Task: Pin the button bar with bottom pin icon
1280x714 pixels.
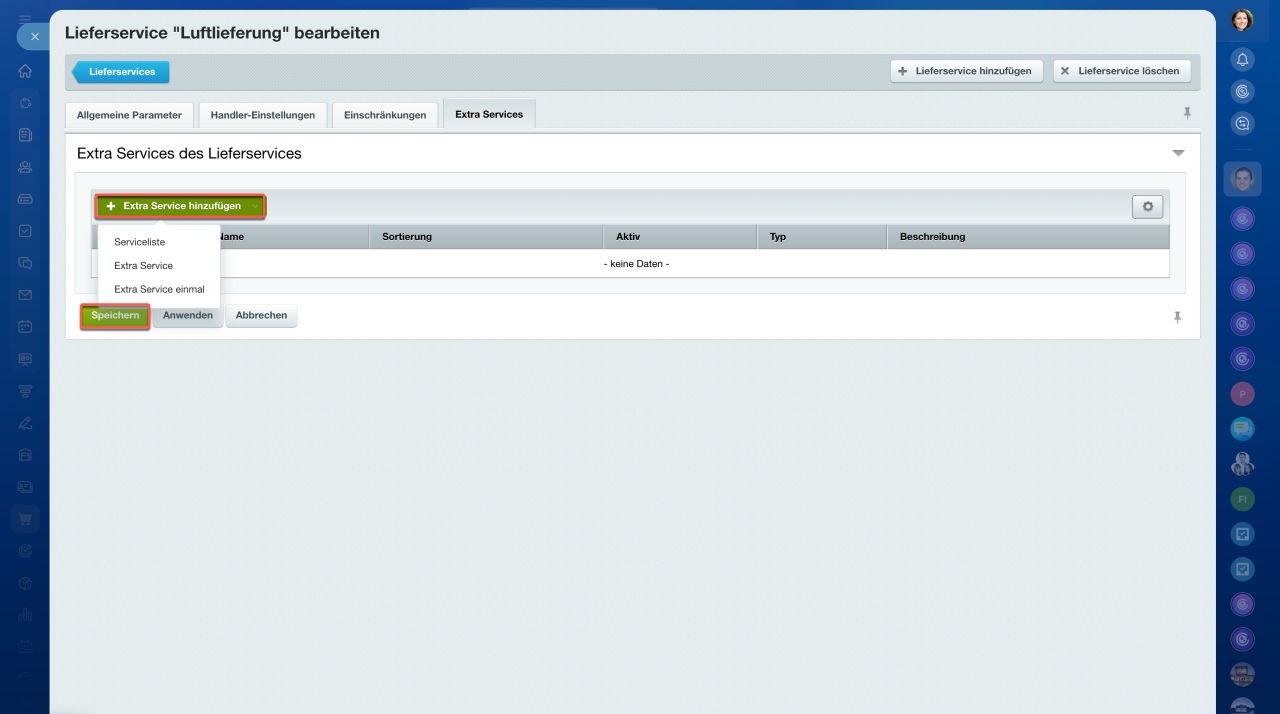Action: click(x=1177, y=317)
